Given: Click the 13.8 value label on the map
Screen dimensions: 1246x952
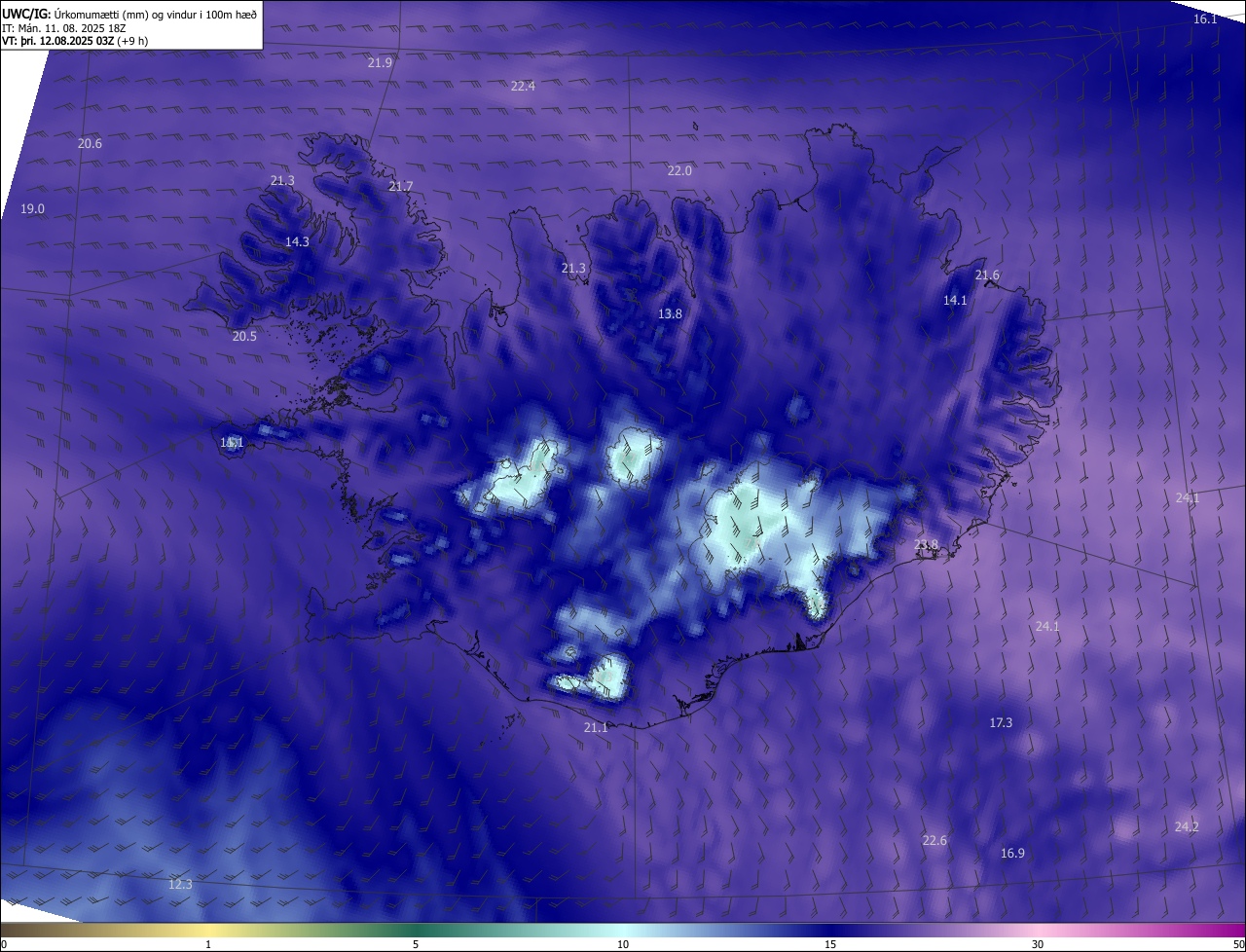Looking at the screenshot, I should click(x=670, y=313).
